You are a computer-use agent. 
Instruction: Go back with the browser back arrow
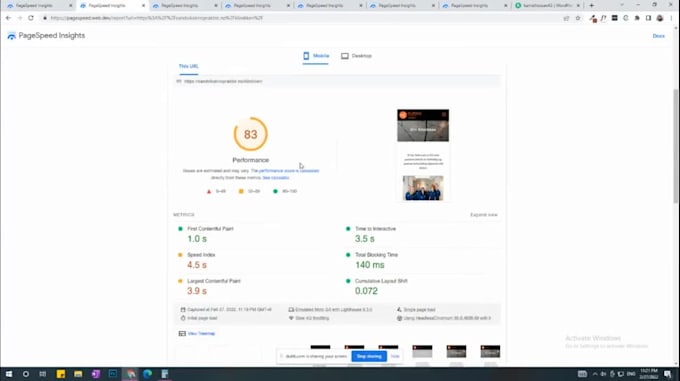click(8, 18)
